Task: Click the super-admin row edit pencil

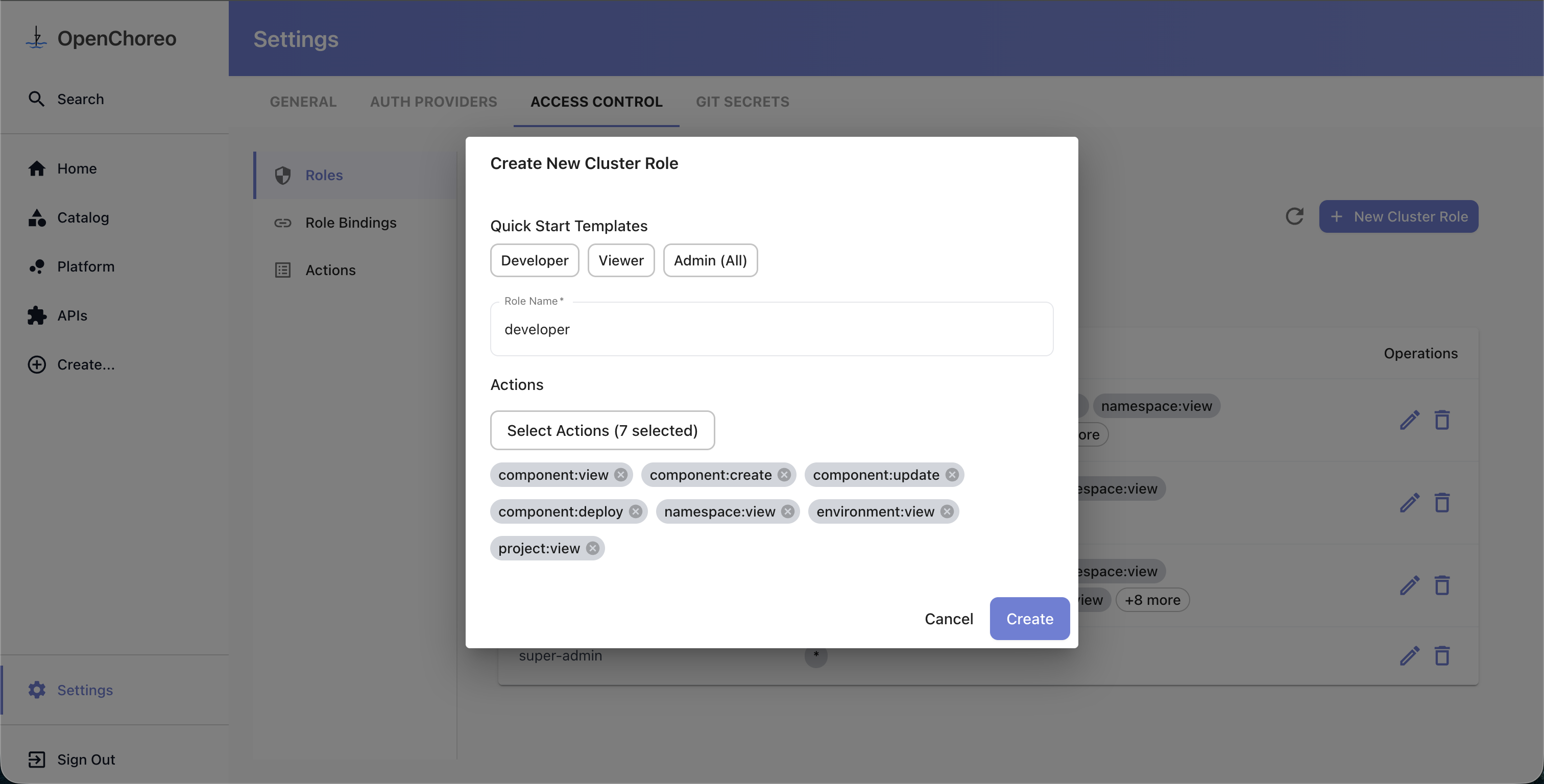Action: [1409, 656]
